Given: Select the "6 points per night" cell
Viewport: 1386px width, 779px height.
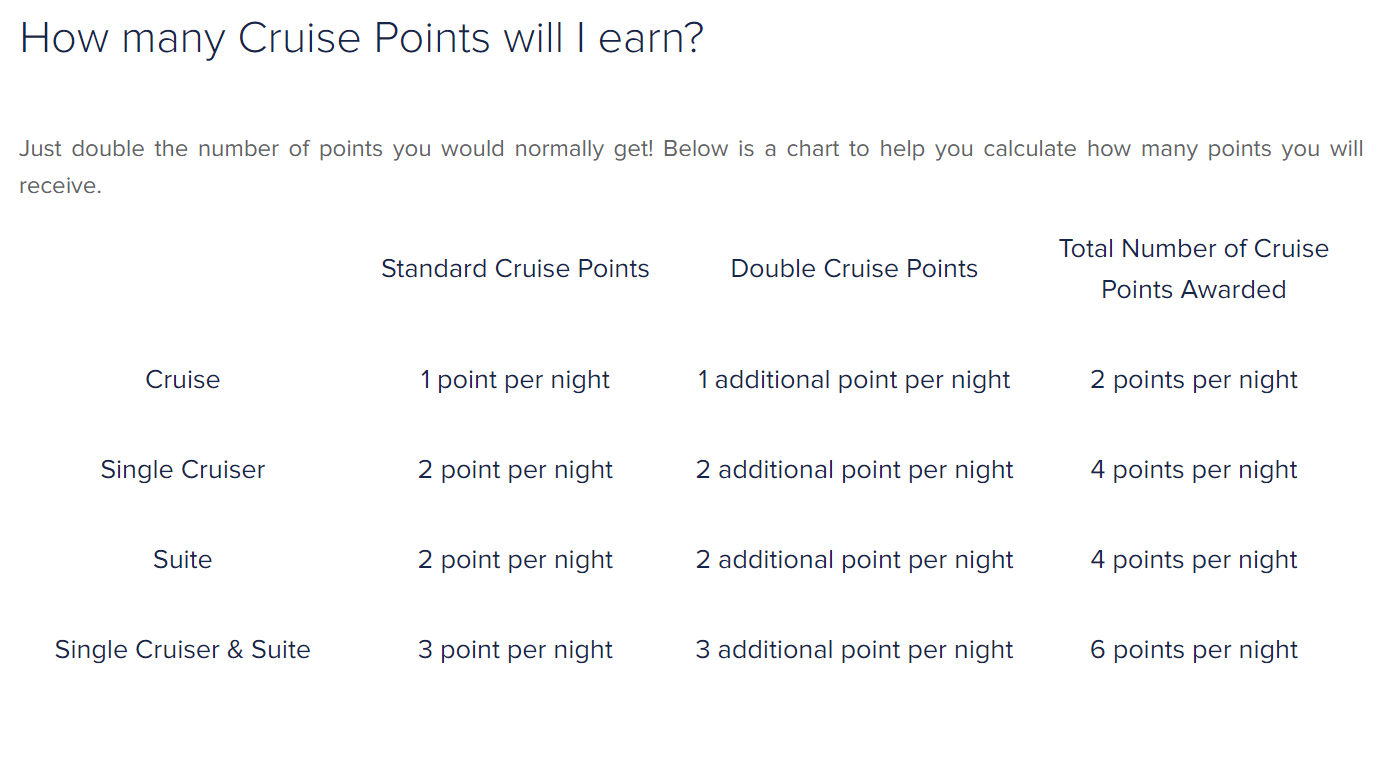Looking at the screenshot, I should coord(1193,650).
